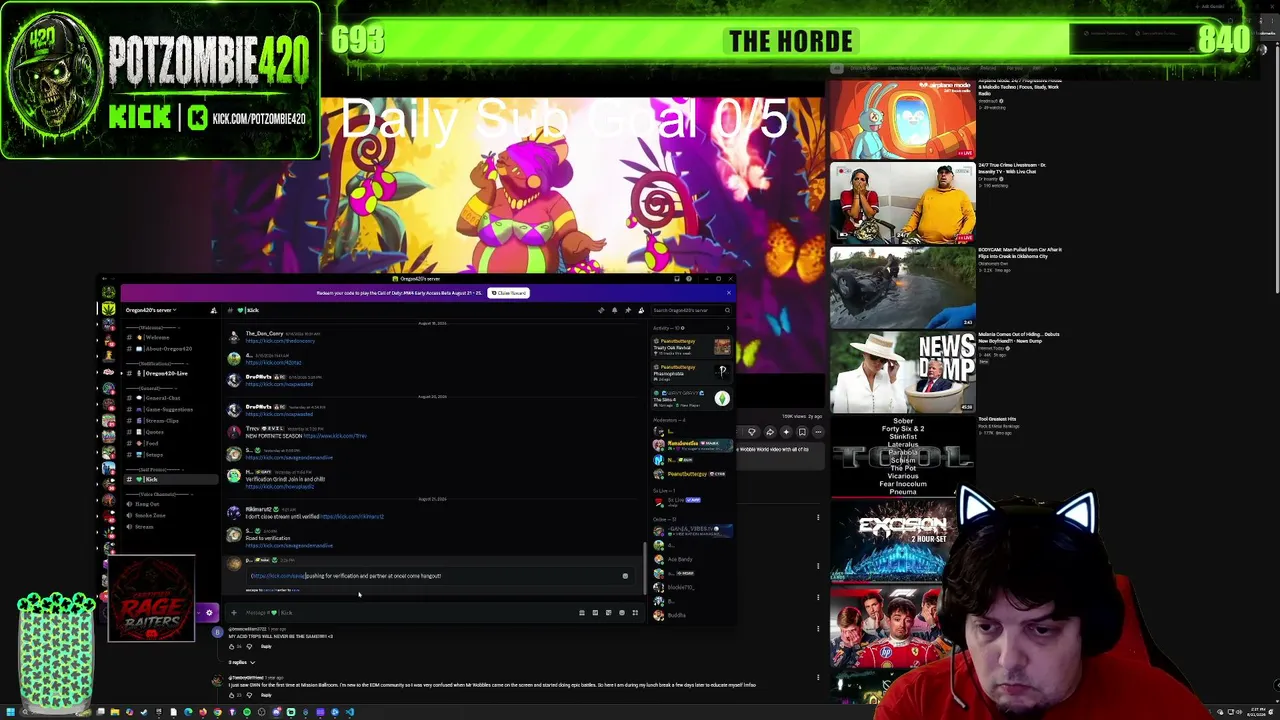The height and width of the screenshot is (720, 1280).
Task: Open the GIF picker in message bar
Action: (595, 612)
